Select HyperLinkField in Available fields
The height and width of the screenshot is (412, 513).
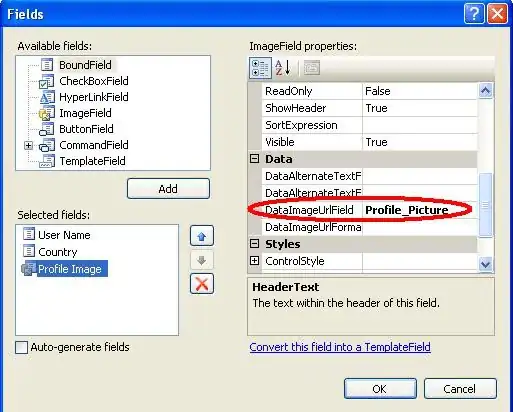tap(94, 97)
